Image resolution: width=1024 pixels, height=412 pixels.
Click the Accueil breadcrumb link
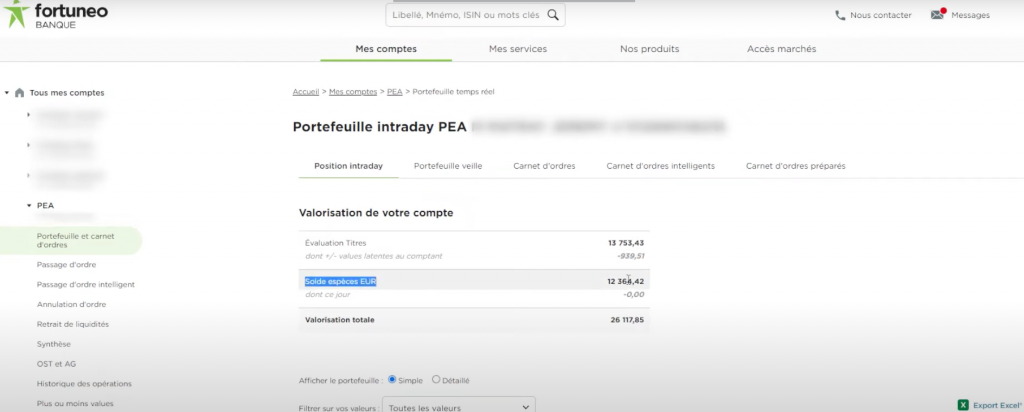306,92
